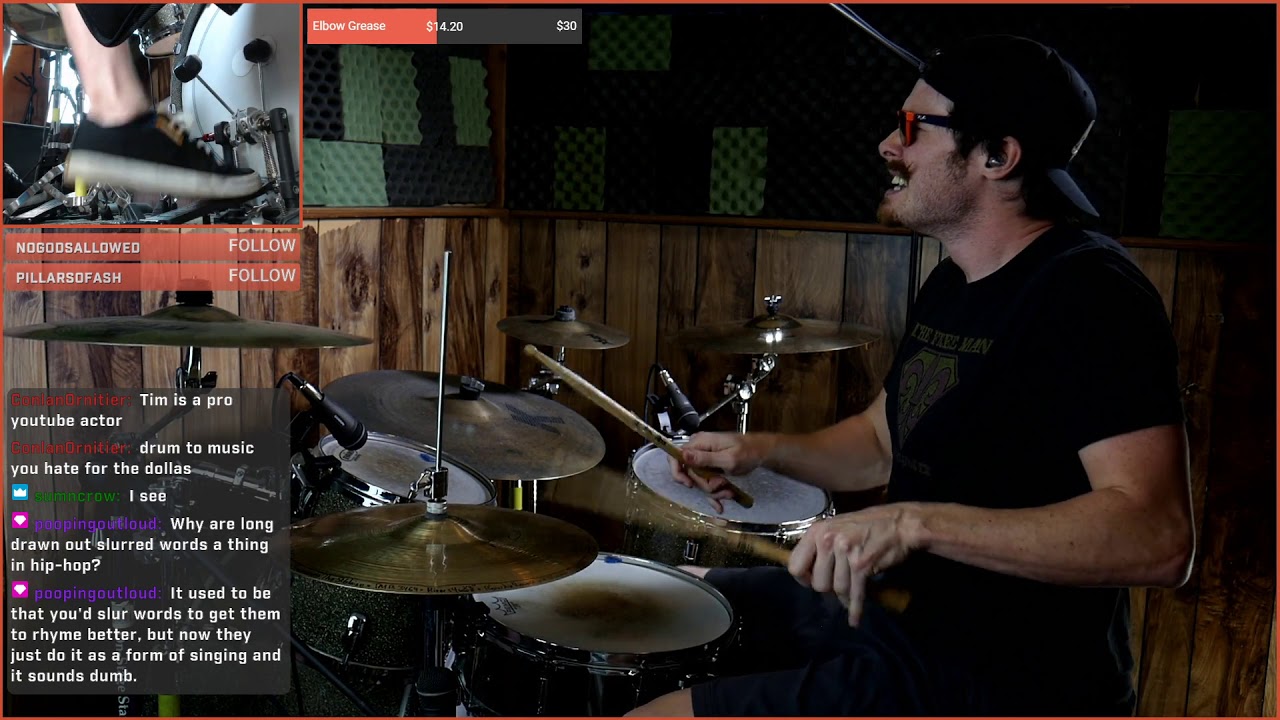Click the 'slurred words a thing' chat message
Image resolution: width=1280 pixels, height=720 pixels.
click(x=140, y=545)
